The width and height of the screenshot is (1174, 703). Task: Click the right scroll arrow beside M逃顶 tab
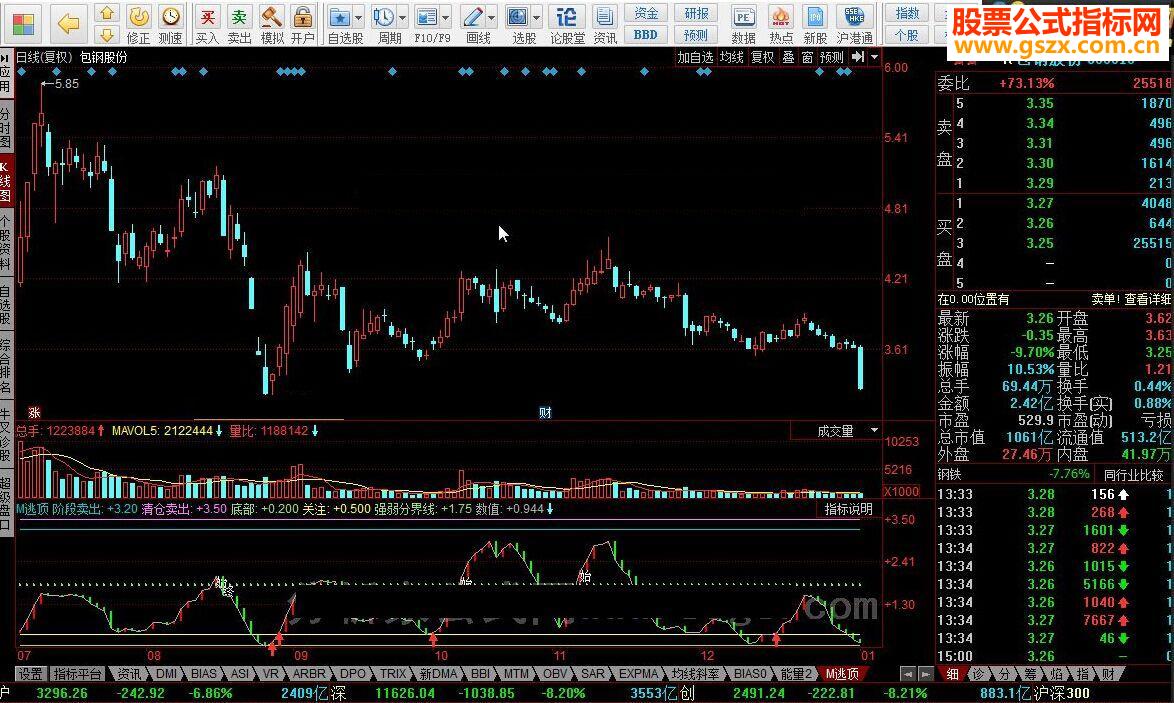925,674
